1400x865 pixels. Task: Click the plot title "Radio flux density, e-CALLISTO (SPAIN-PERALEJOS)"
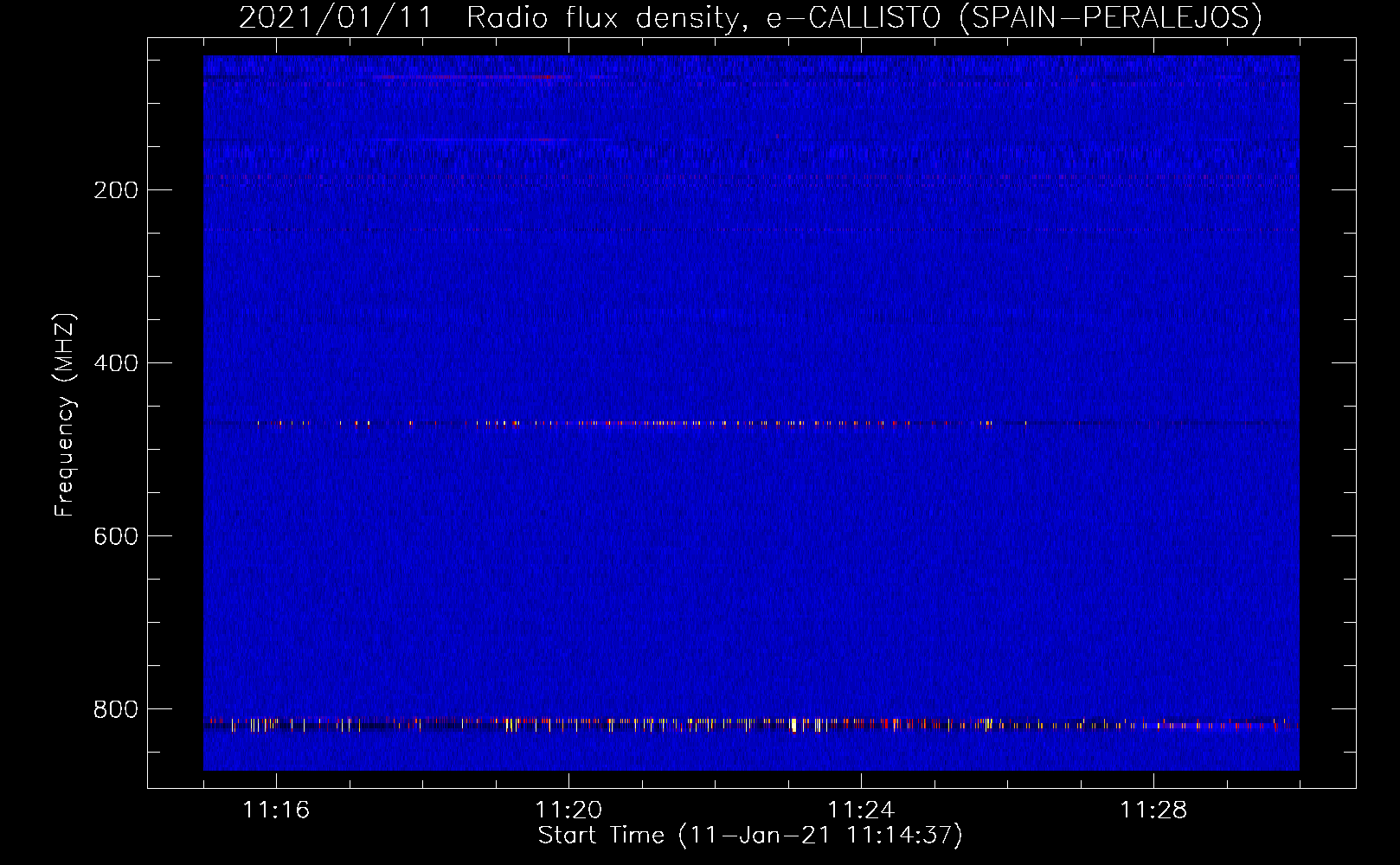(864, 17)
